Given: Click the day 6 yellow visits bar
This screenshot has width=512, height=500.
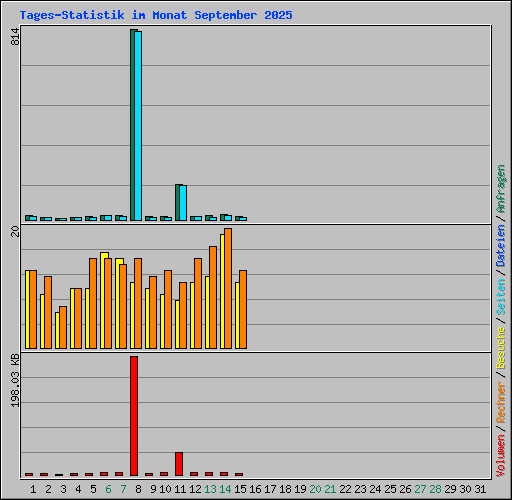Looking at the screenshot, I should click(x=102, y=300).
